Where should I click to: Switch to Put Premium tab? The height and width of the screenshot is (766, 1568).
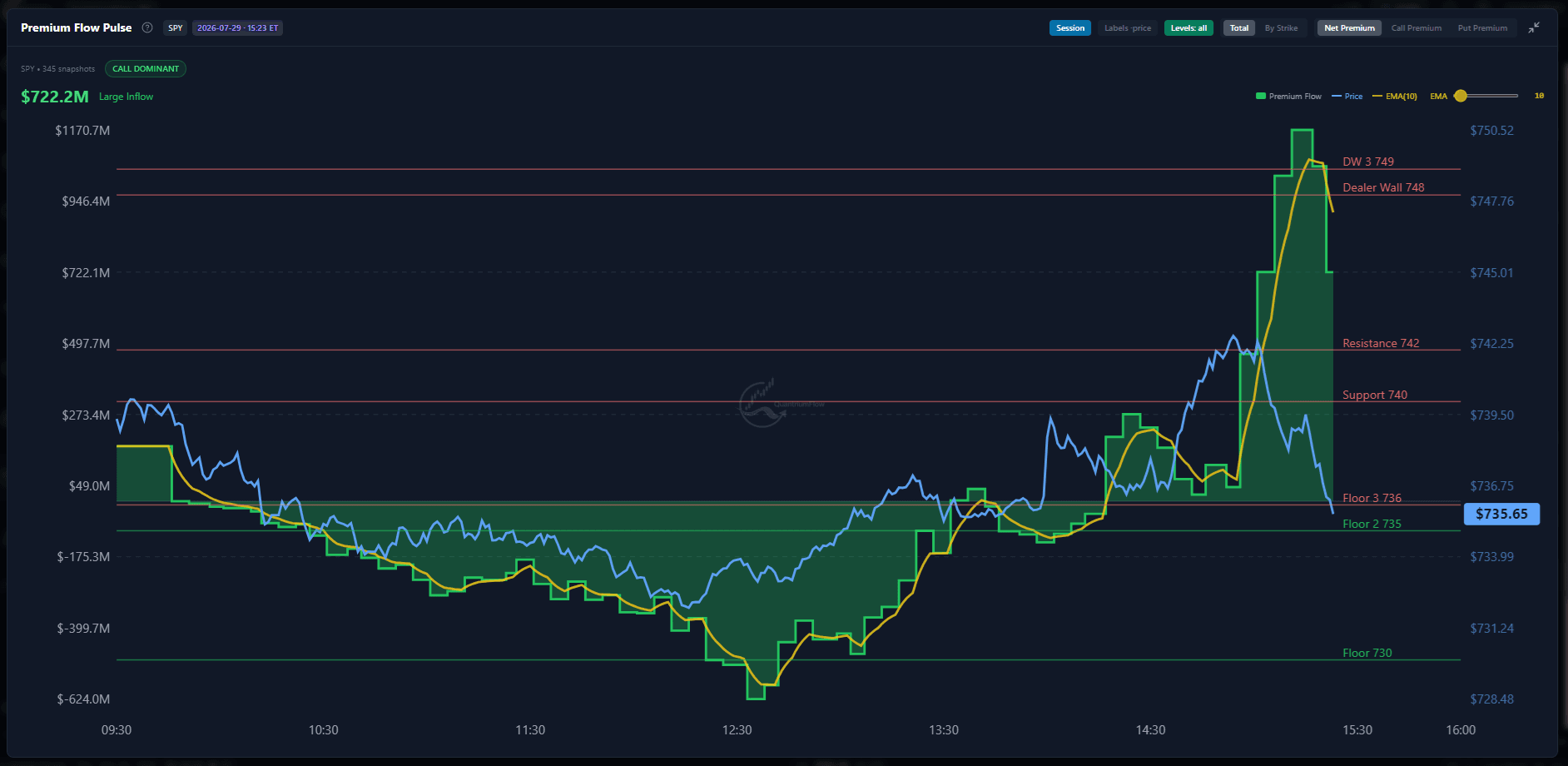click(x=1482, y=28)
